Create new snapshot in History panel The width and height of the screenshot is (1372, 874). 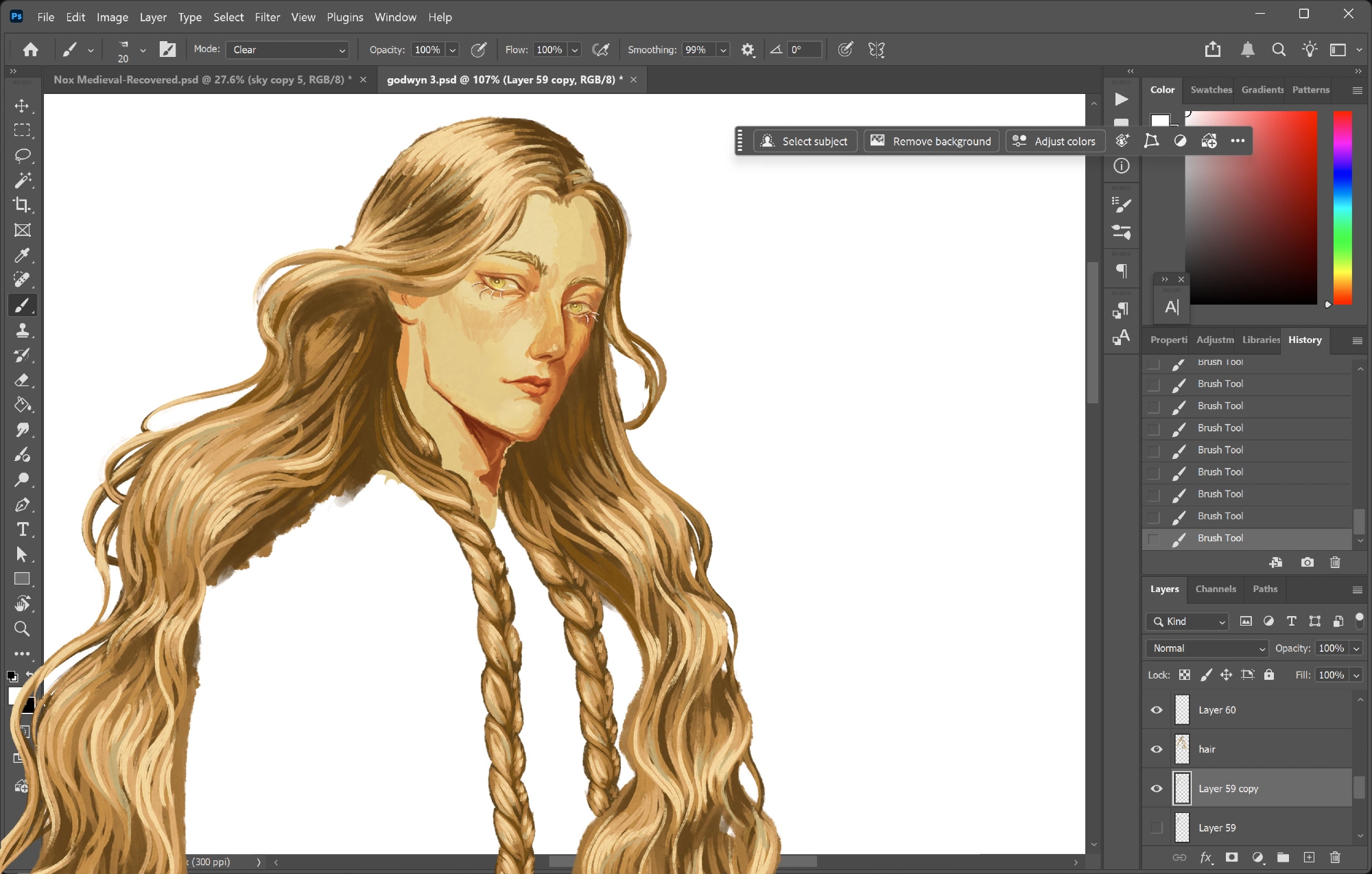click(1308, 563)
